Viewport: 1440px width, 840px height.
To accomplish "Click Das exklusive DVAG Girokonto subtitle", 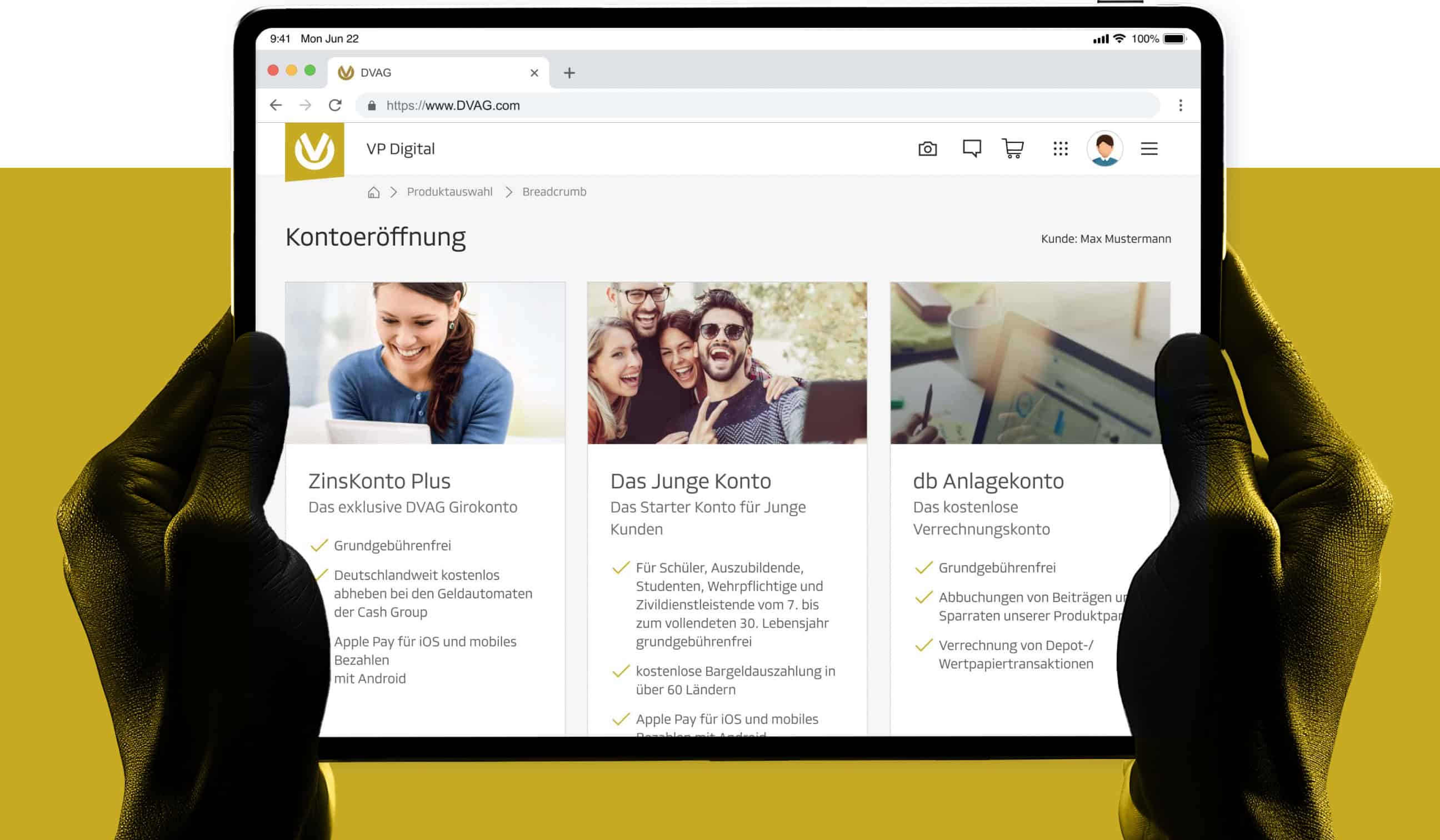I will [x=413, y=507].
